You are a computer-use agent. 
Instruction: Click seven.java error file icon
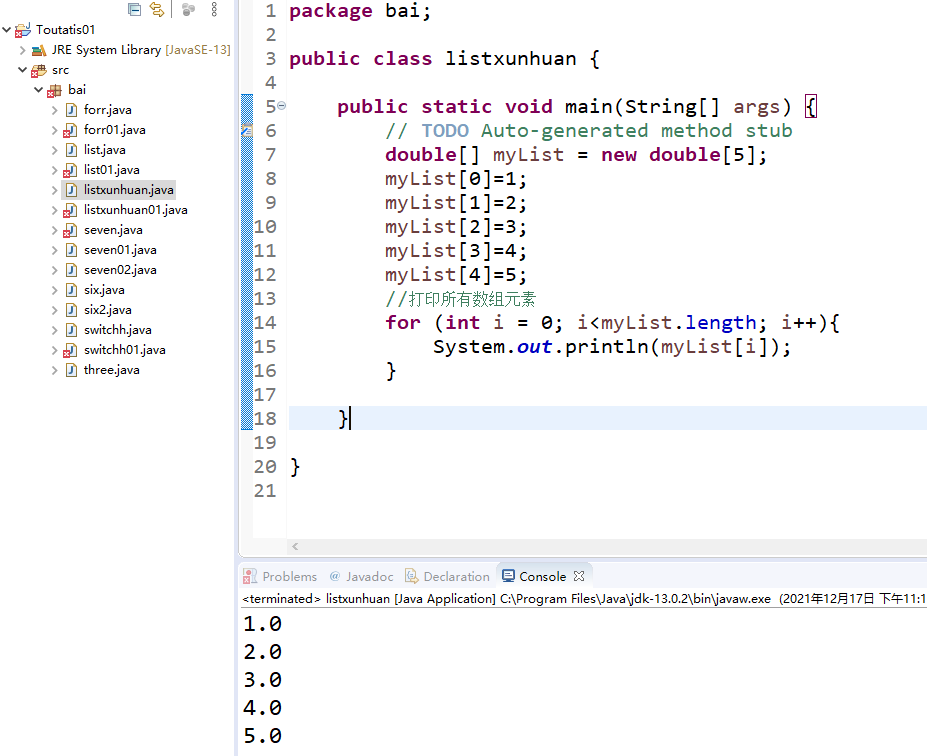(x=70, y=230)
